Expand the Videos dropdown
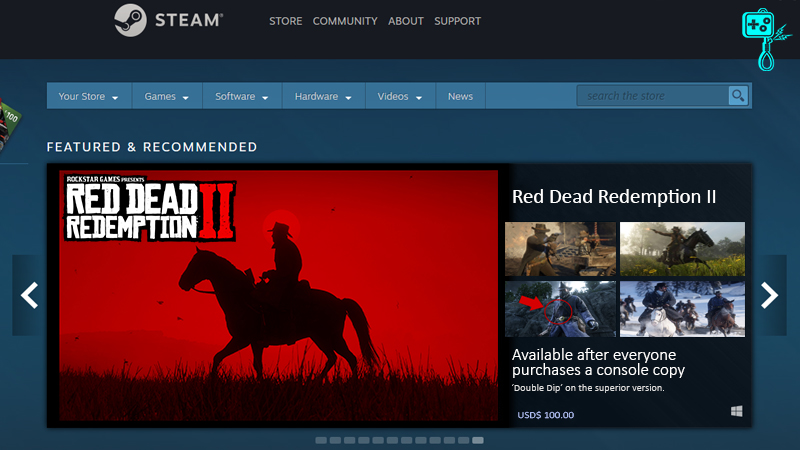This screenshot has height=450, width=800. coord(400,96)
